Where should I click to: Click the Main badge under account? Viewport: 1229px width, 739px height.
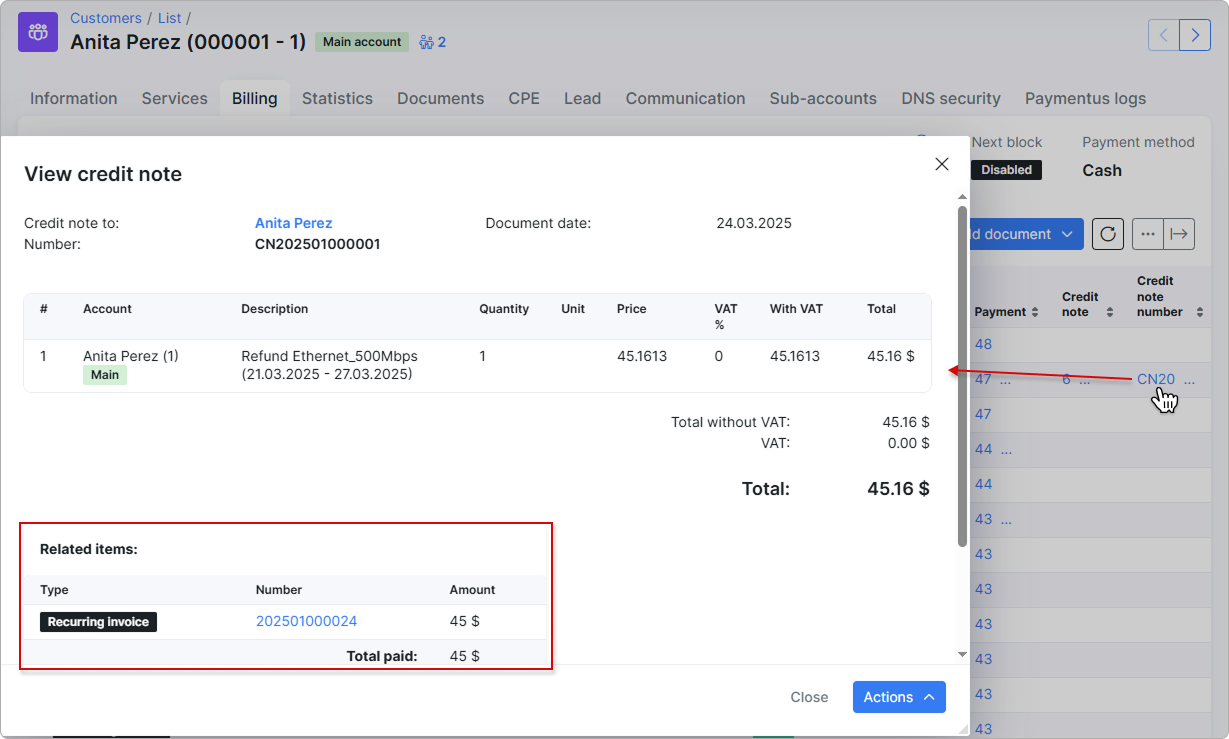click(x=105, y=375)
